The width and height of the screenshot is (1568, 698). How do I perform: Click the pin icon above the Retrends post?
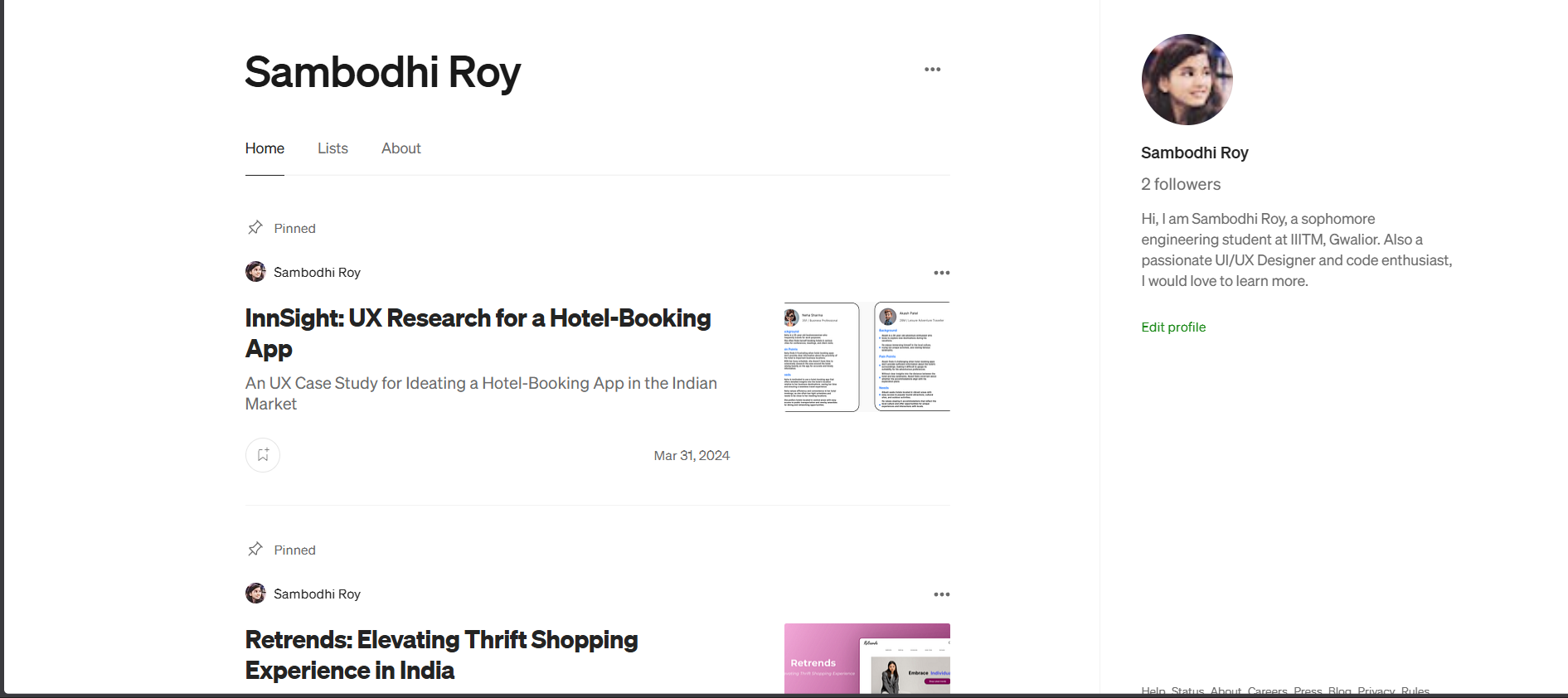(x=255, y=549)
